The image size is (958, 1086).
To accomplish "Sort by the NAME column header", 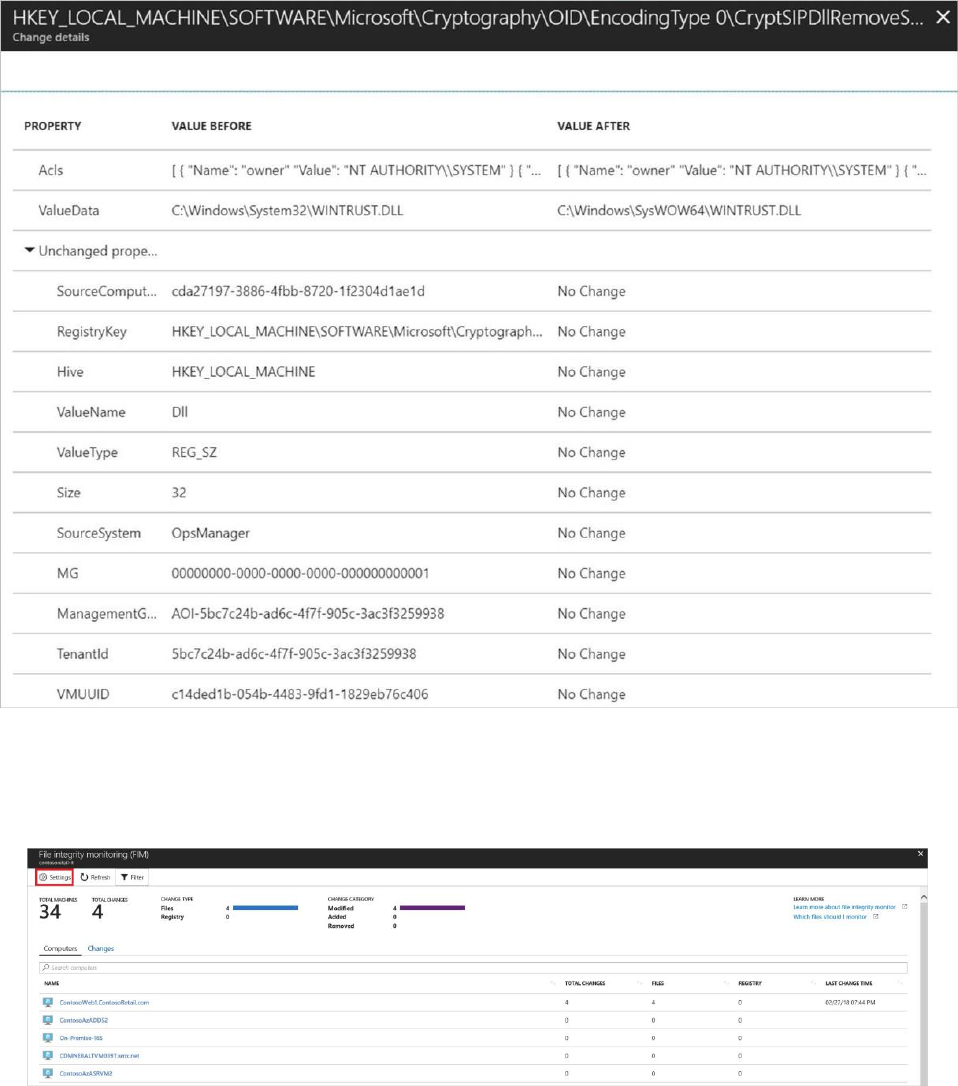I will 52,983.
